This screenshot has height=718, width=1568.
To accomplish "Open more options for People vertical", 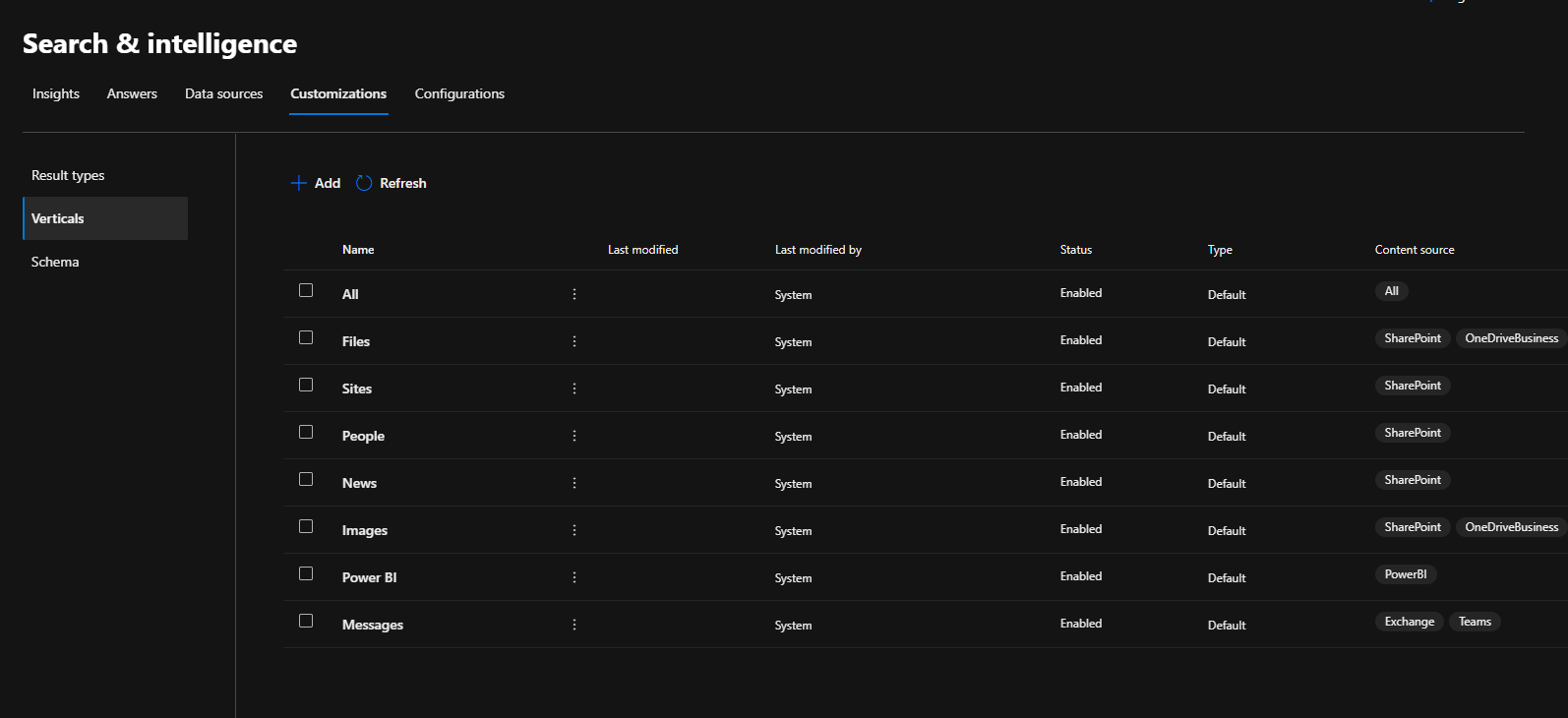I will pyautogui.click(x=574, y=436).
